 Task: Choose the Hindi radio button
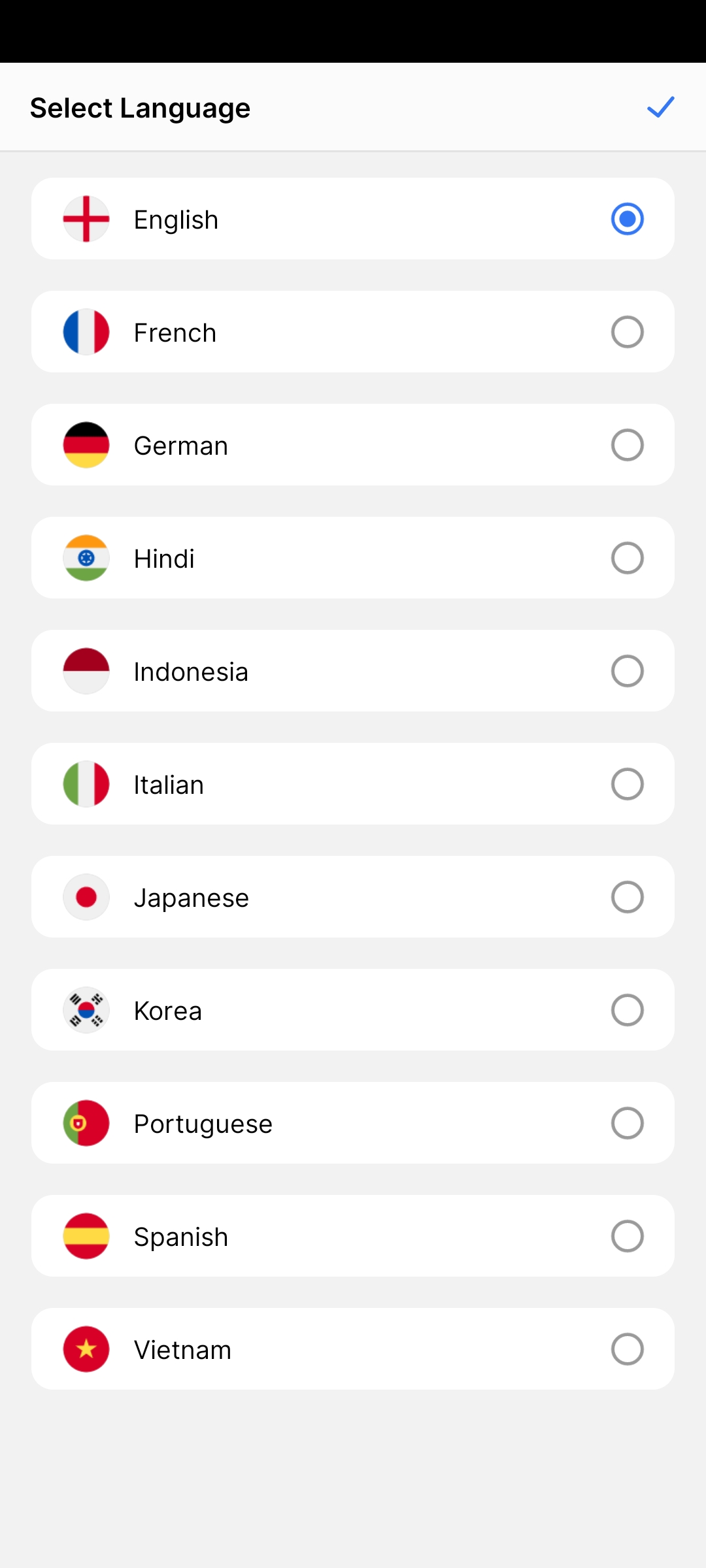627,558
